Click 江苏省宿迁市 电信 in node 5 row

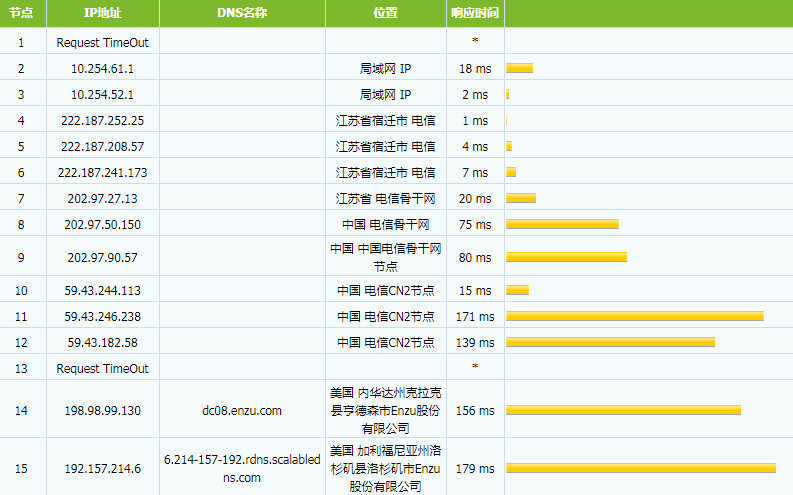tap(385, 147)
